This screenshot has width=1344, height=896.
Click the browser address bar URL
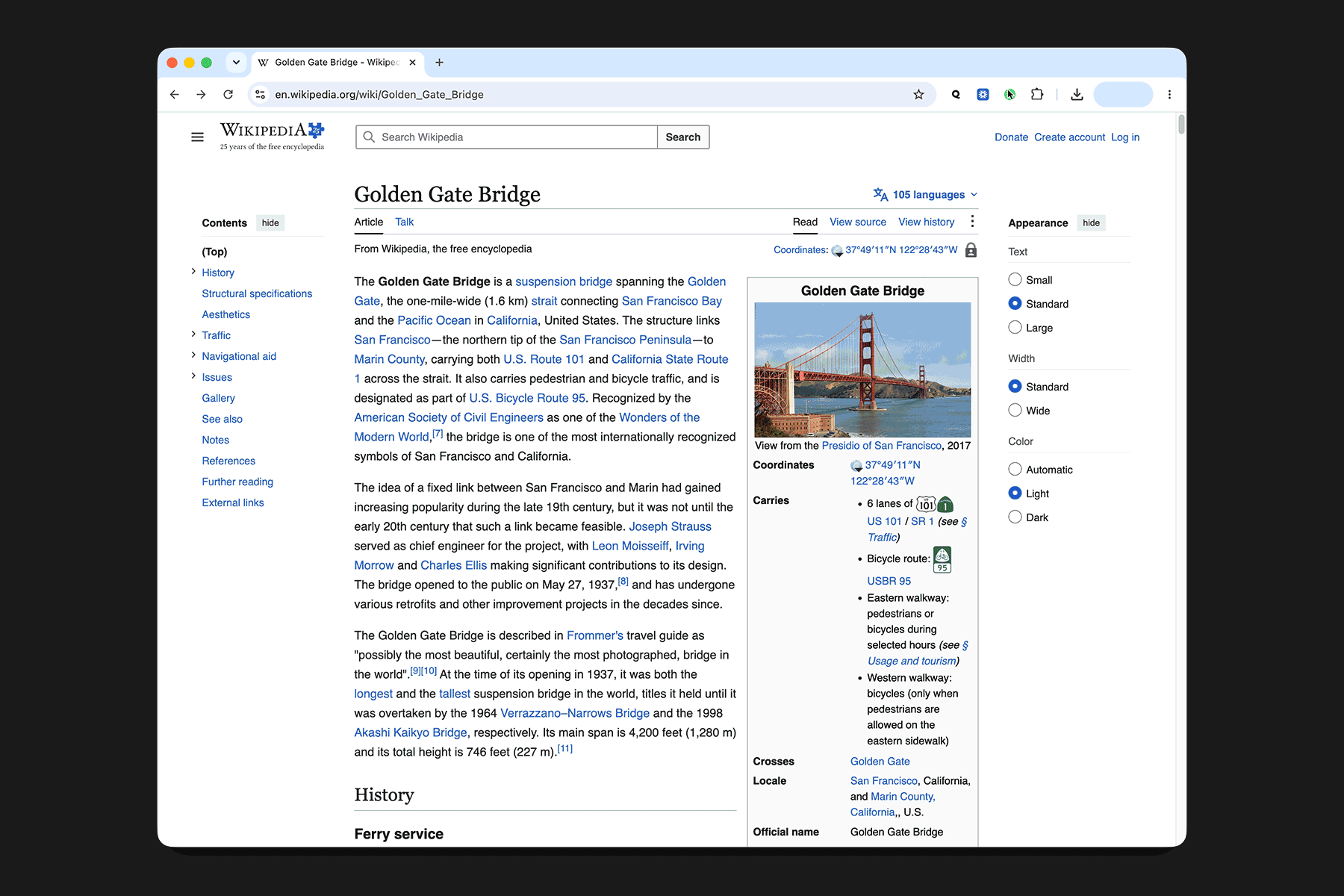(379, 95)
